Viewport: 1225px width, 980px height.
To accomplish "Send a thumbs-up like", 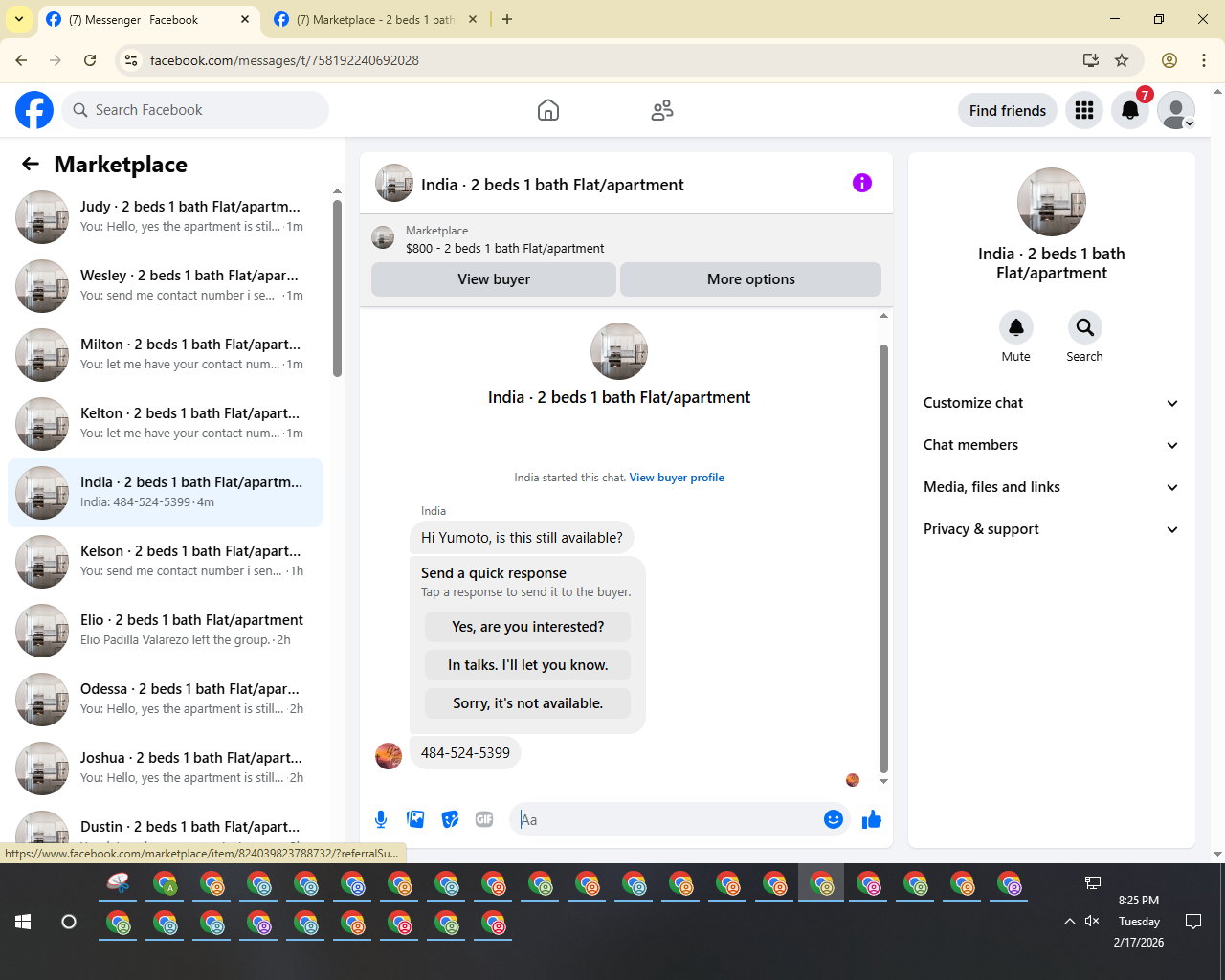I will (x=872, y=819).
